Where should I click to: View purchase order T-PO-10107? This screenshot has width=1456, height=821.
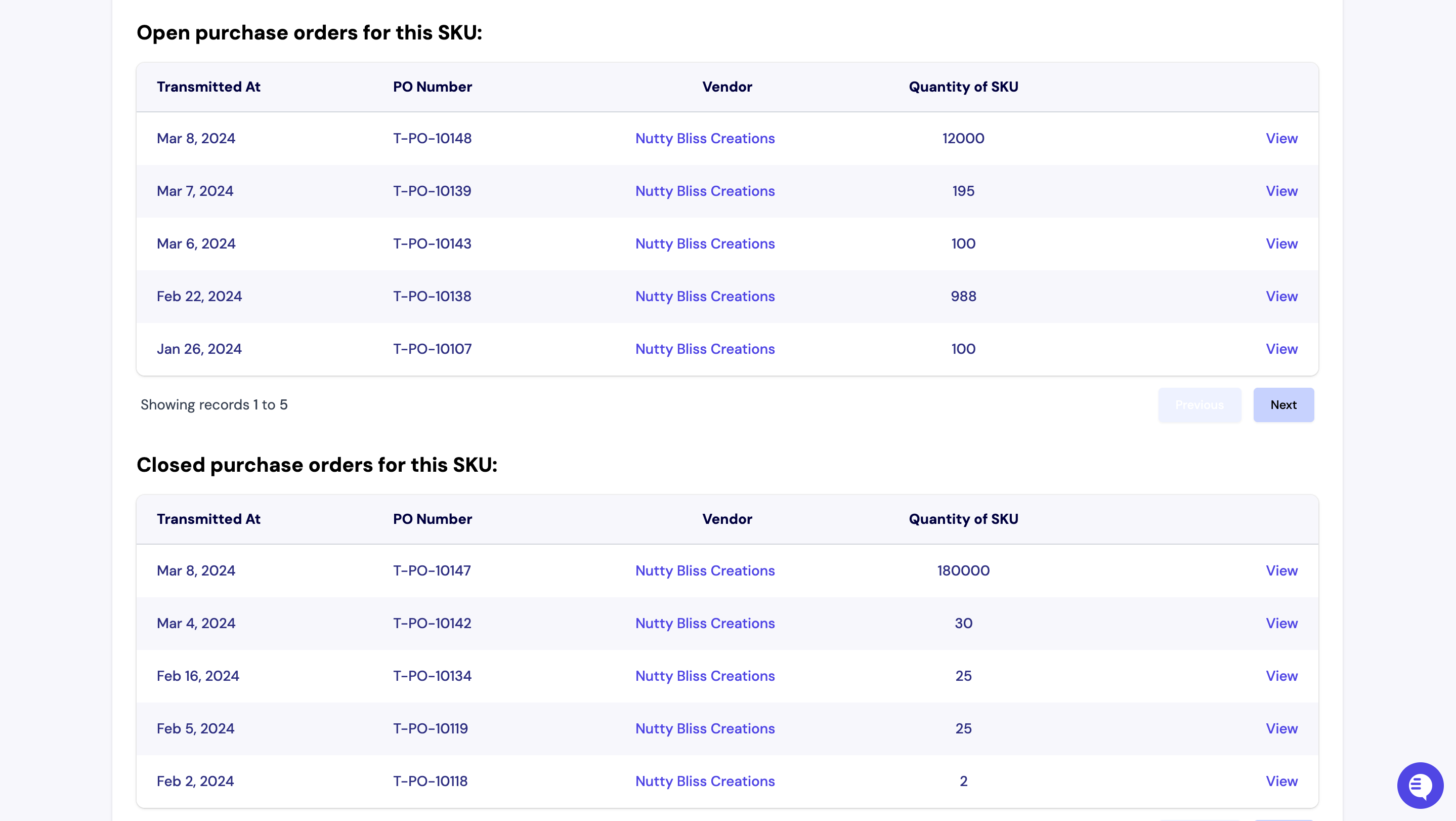[1281, 348]
